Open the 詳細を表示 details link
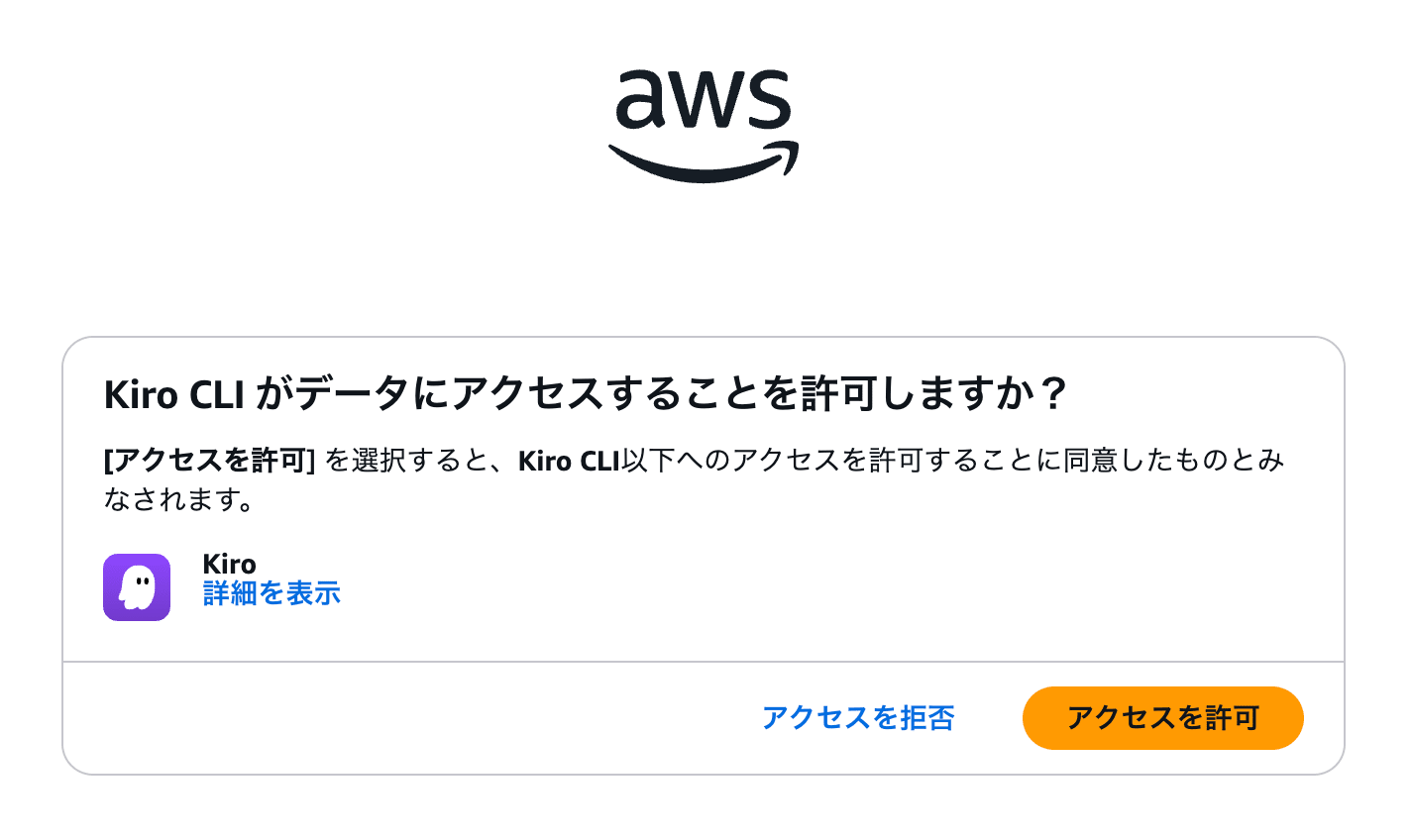Image resolution: width=1413 pixels, height=840 pixels. coord(272,593)
